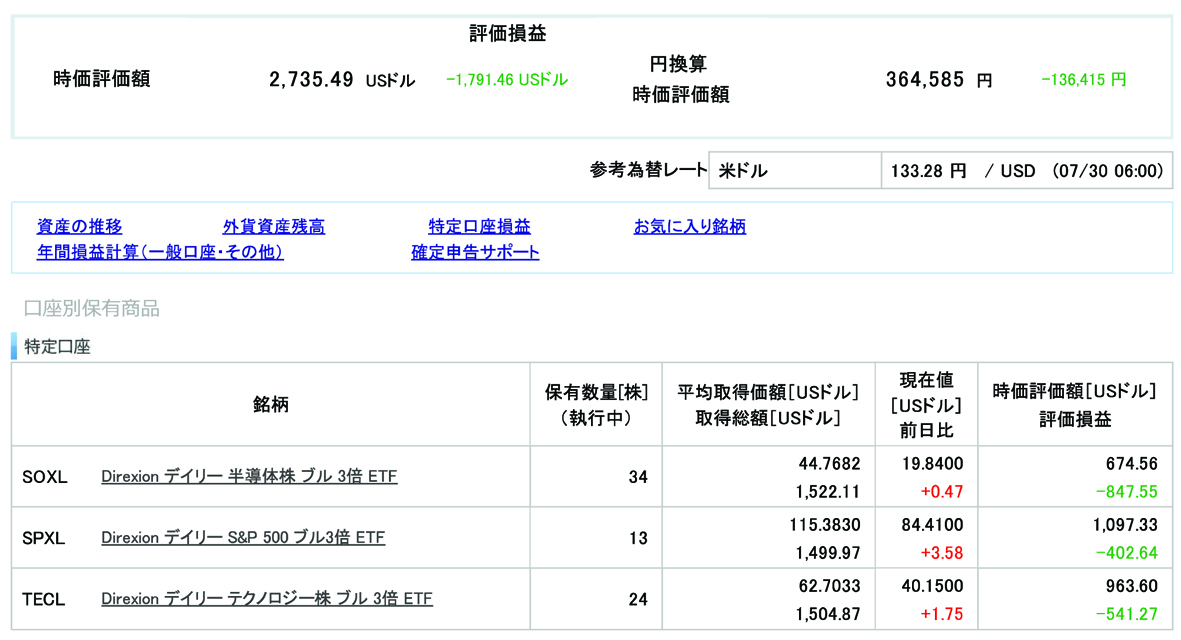
Task: Click the 現在値 前日比 column header
Action: [x=926, y=405]
